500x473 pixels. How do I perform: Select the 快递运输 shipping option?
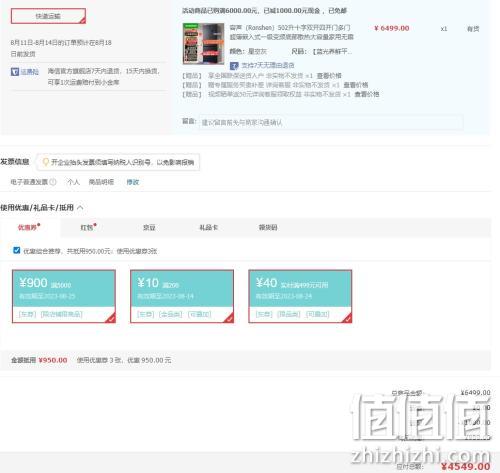click(x=48, y=16)
